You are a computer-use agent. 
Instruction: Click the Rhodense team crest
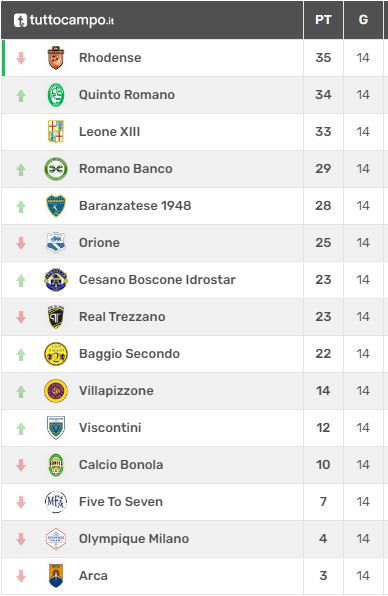(56, 58)
